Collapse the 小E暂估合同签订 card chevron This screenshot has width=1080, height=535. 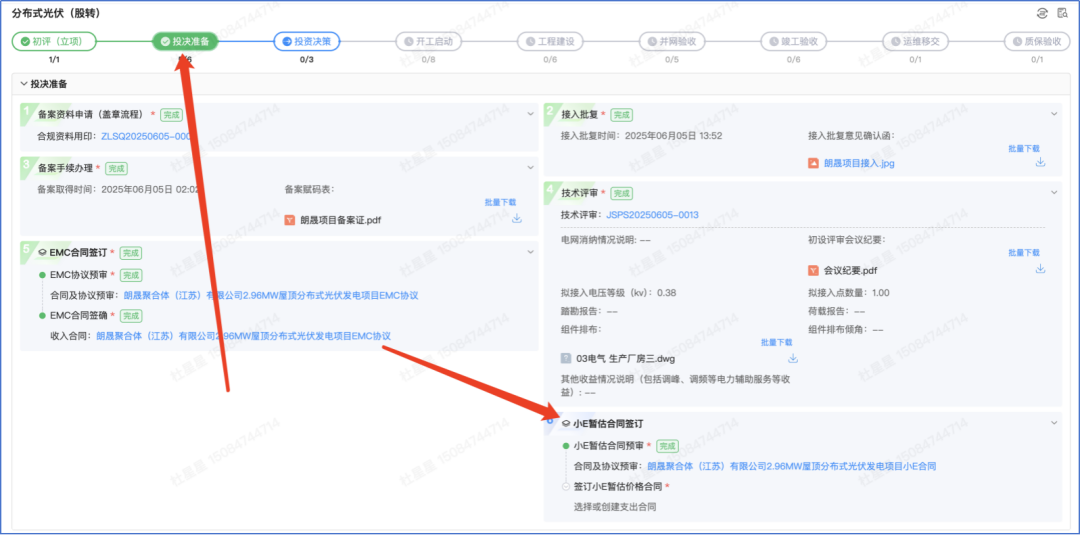[x=1054, y=423]
